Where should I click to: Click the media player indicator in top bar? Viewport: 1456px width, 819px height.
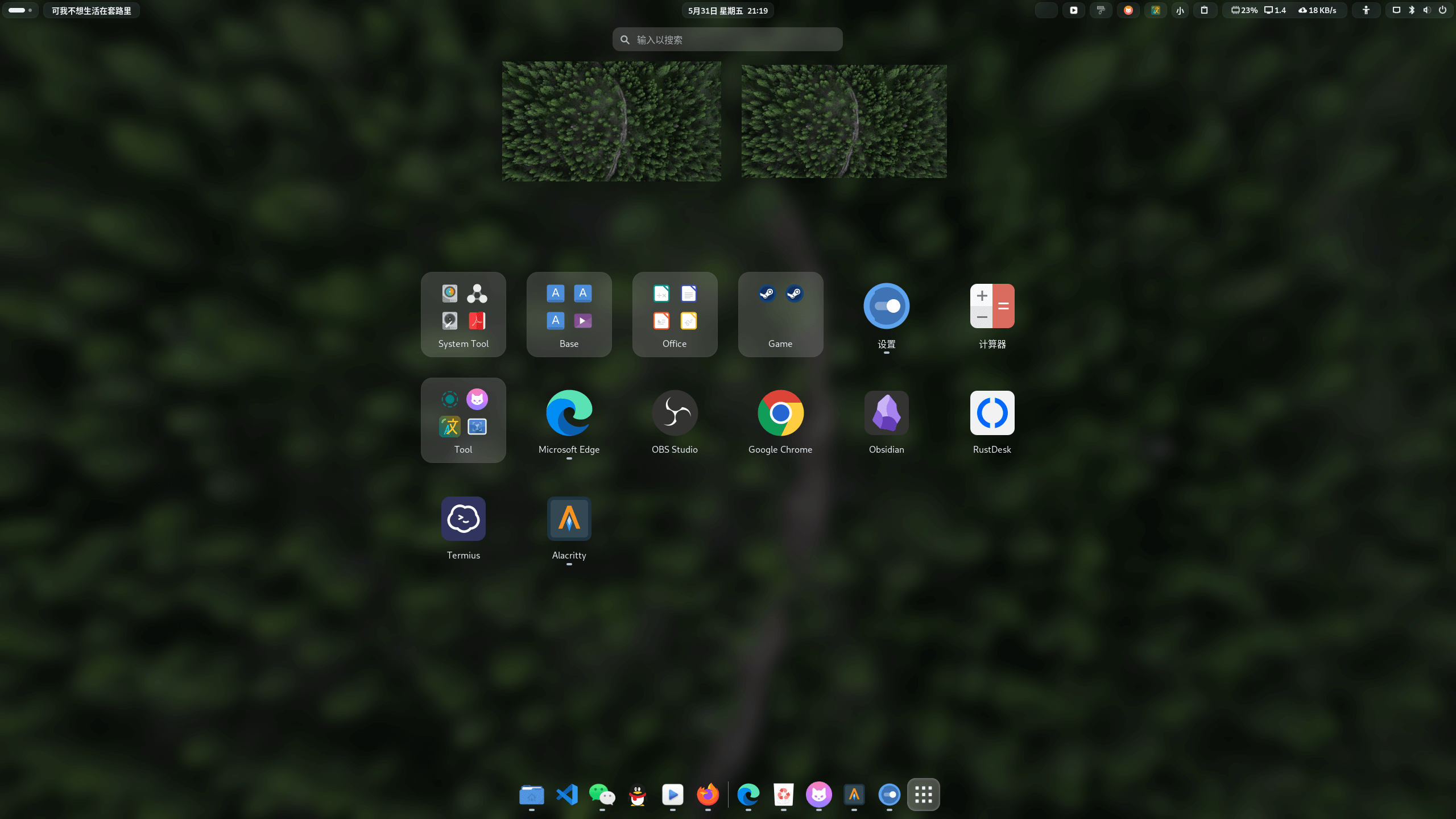[1074, 10]
